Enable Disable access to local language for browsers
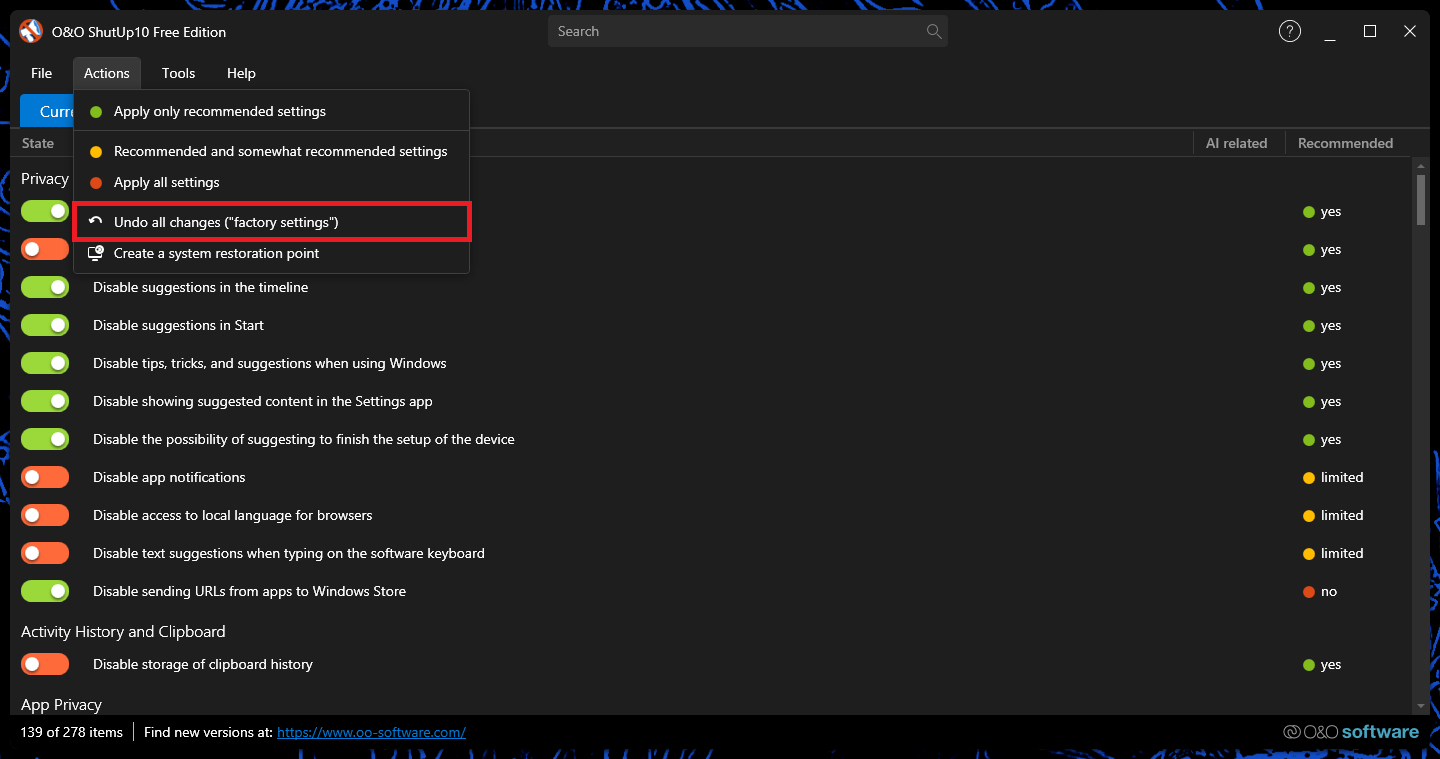 pos(45,515)
